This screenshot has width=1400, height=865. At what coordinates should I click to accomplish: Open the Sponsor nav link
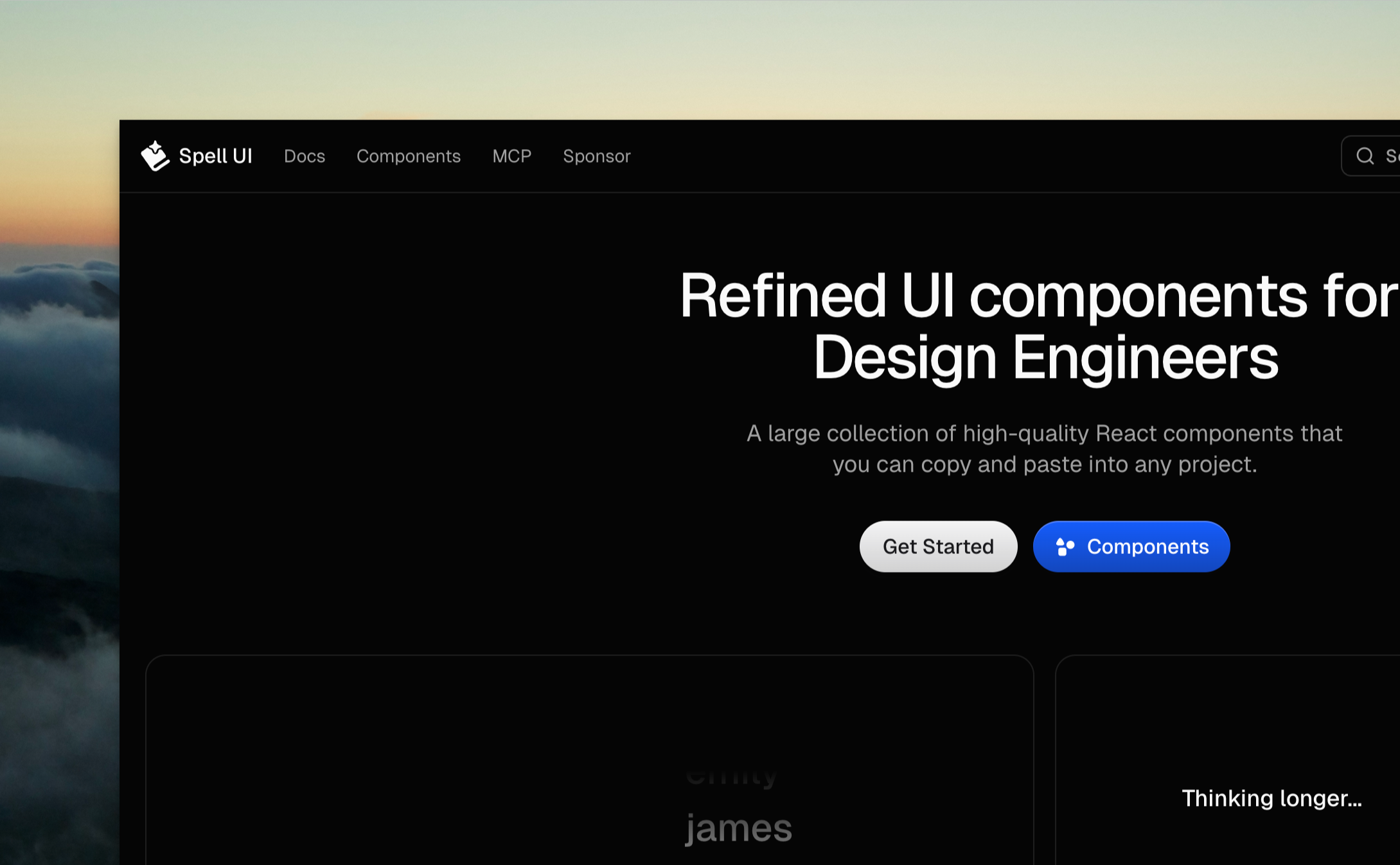[x=597, y=156]
